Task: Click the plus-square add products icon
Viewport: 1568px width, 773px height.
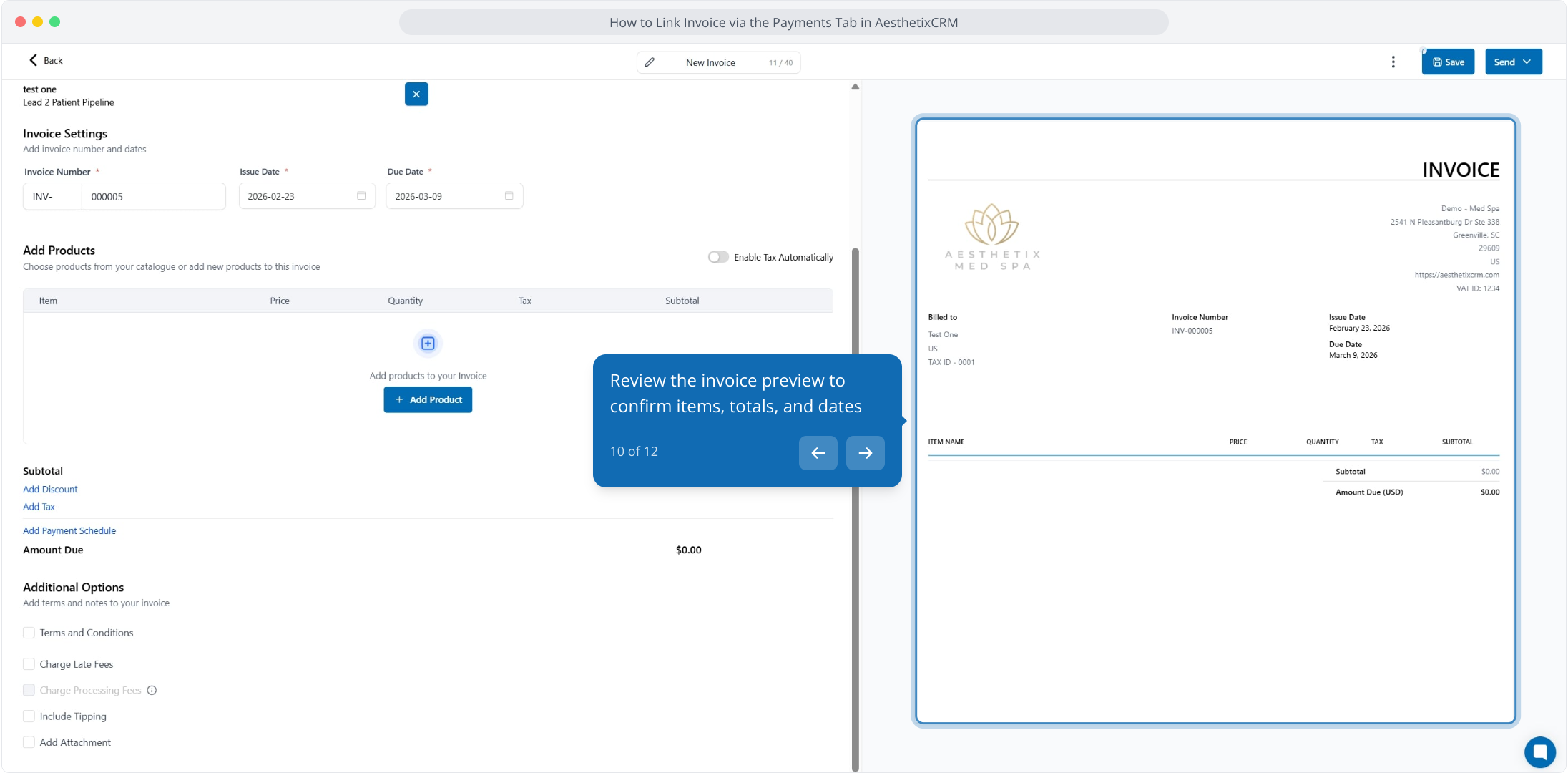Action: click(428, 344)
